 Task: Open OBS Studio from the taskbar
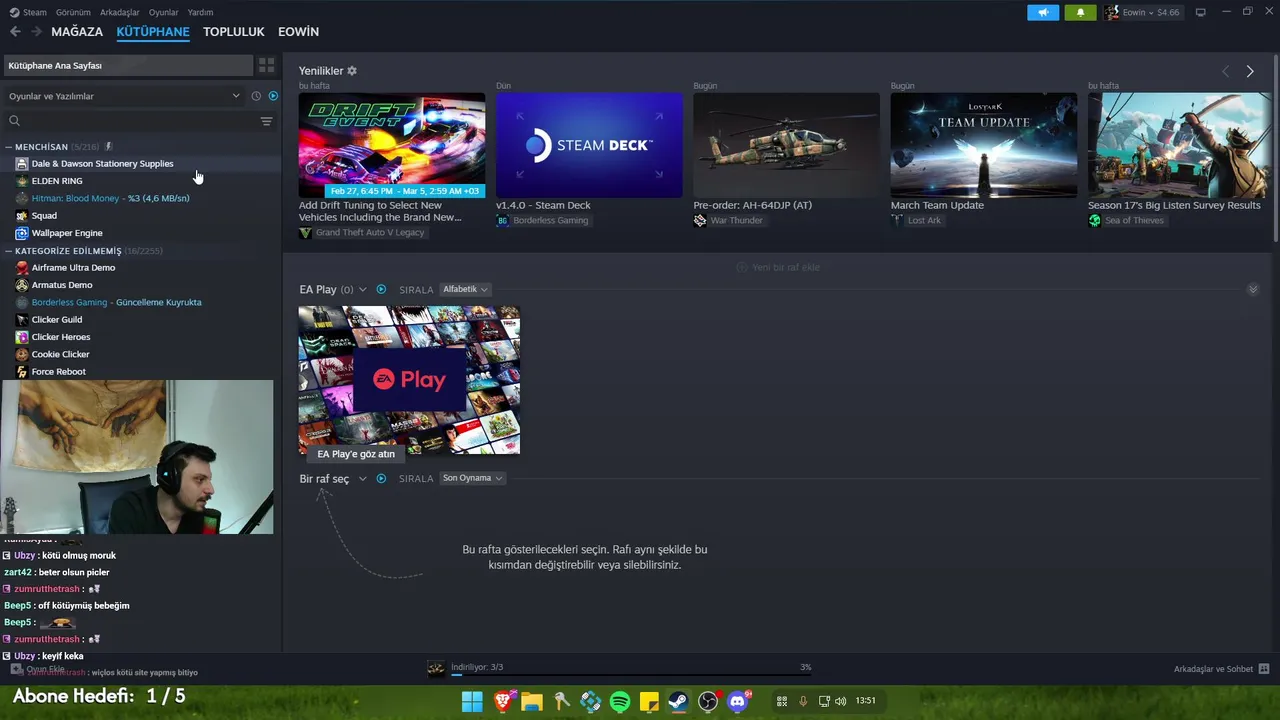click(x=708, y=701)
